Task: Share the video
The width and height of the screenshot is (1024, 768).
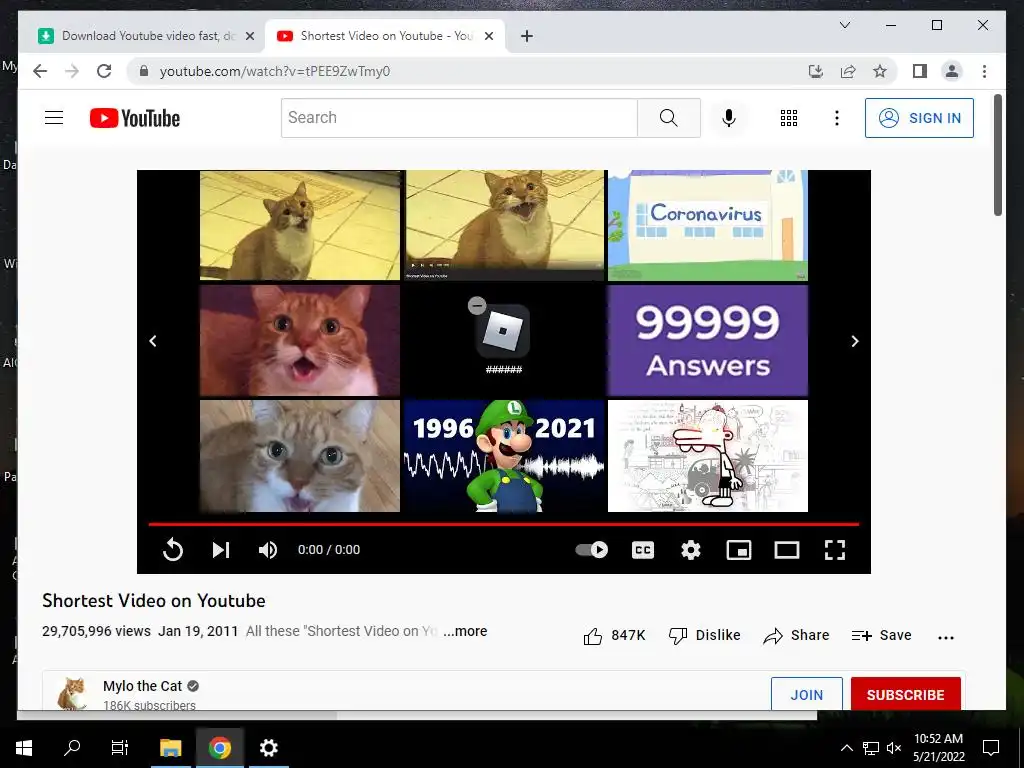Action: (x=796, y=635)
